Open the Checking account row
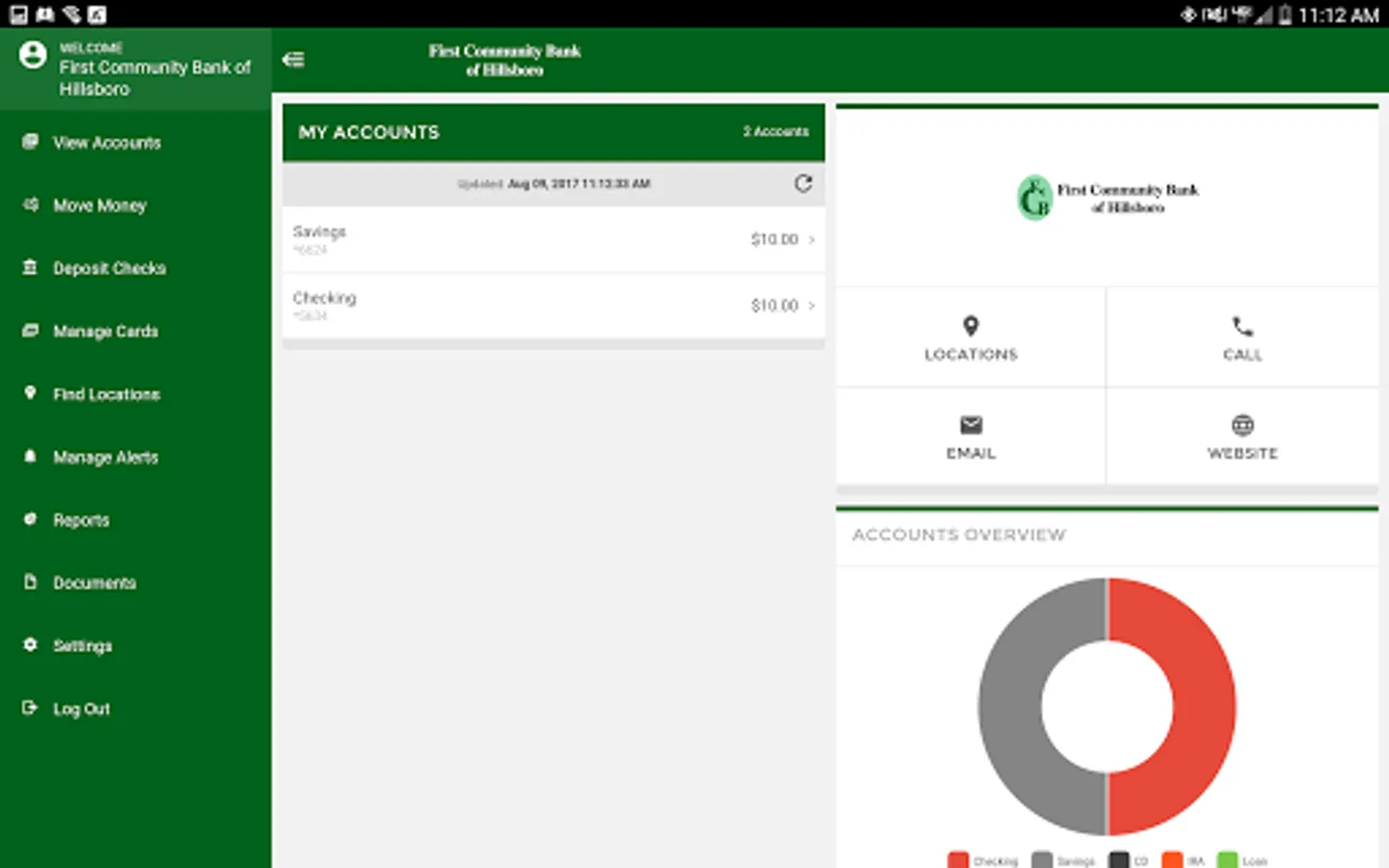Screen dimensions: 1389x868 point(554,306)
